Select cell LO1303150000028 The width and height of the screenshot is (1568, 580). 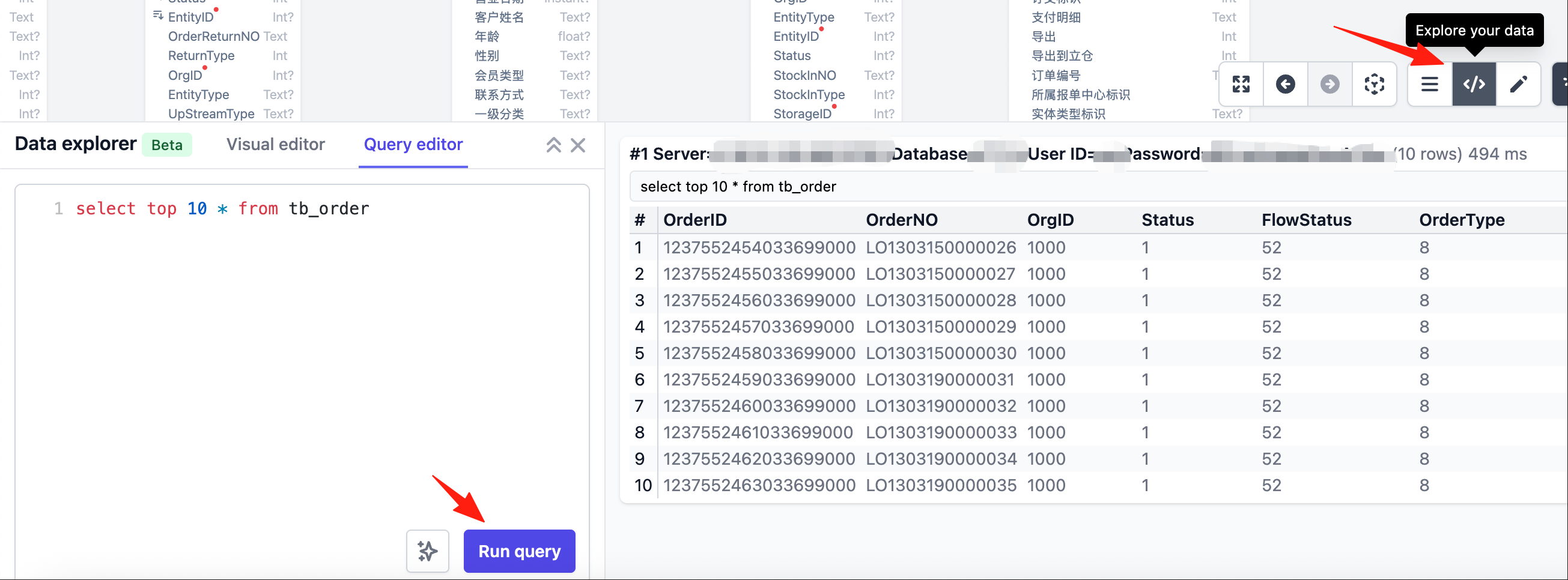[x=940, y=301]
